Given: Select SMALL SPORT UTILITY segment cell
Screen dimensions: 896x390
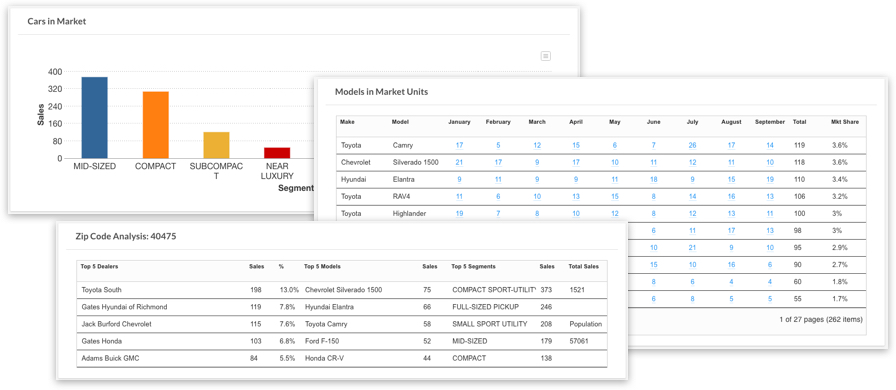Looking at the screenshot, I should click(x=490, y=324).
